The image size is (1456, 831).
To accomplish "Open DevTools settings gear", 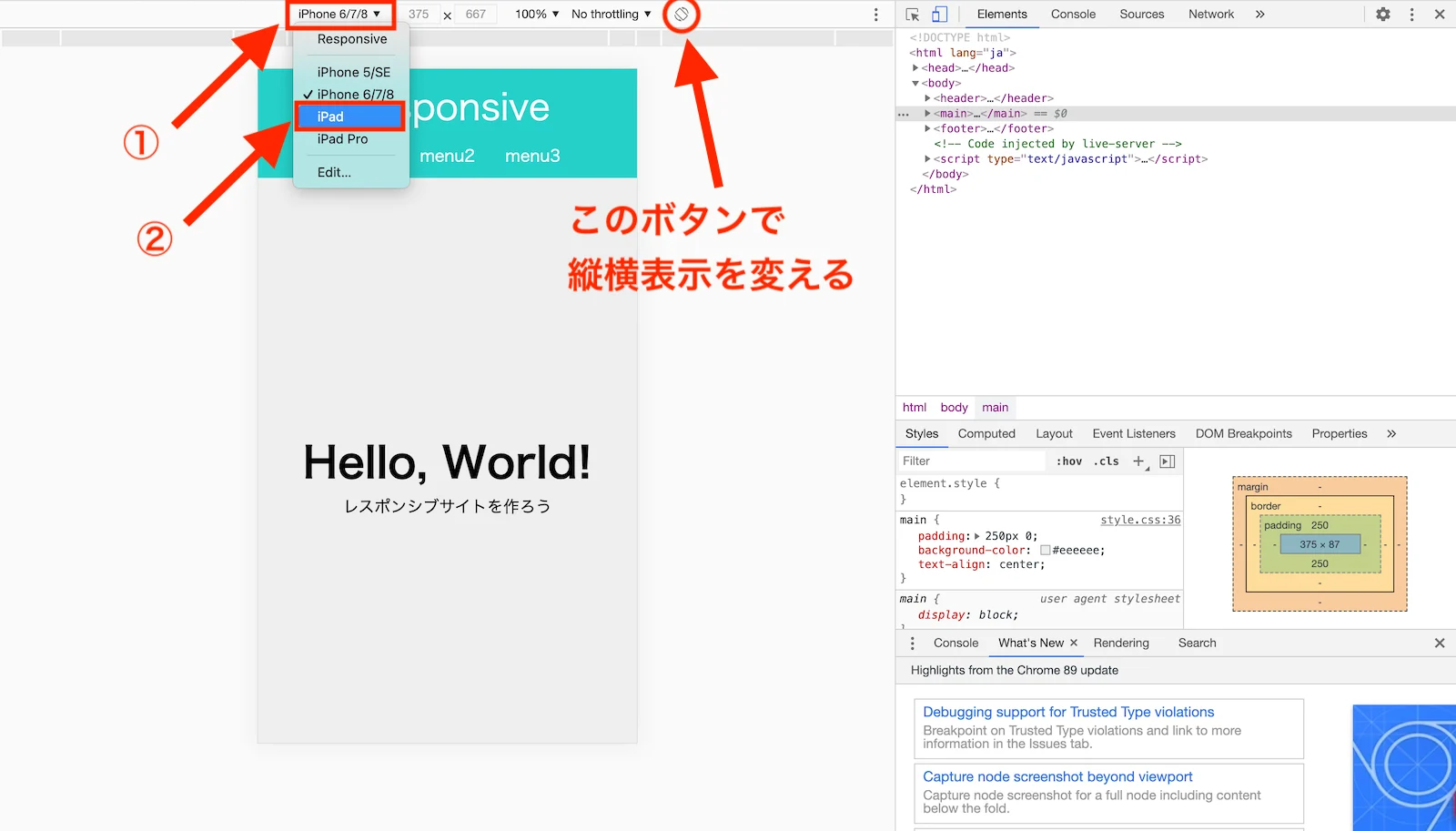I will (x=1382, y=15).
